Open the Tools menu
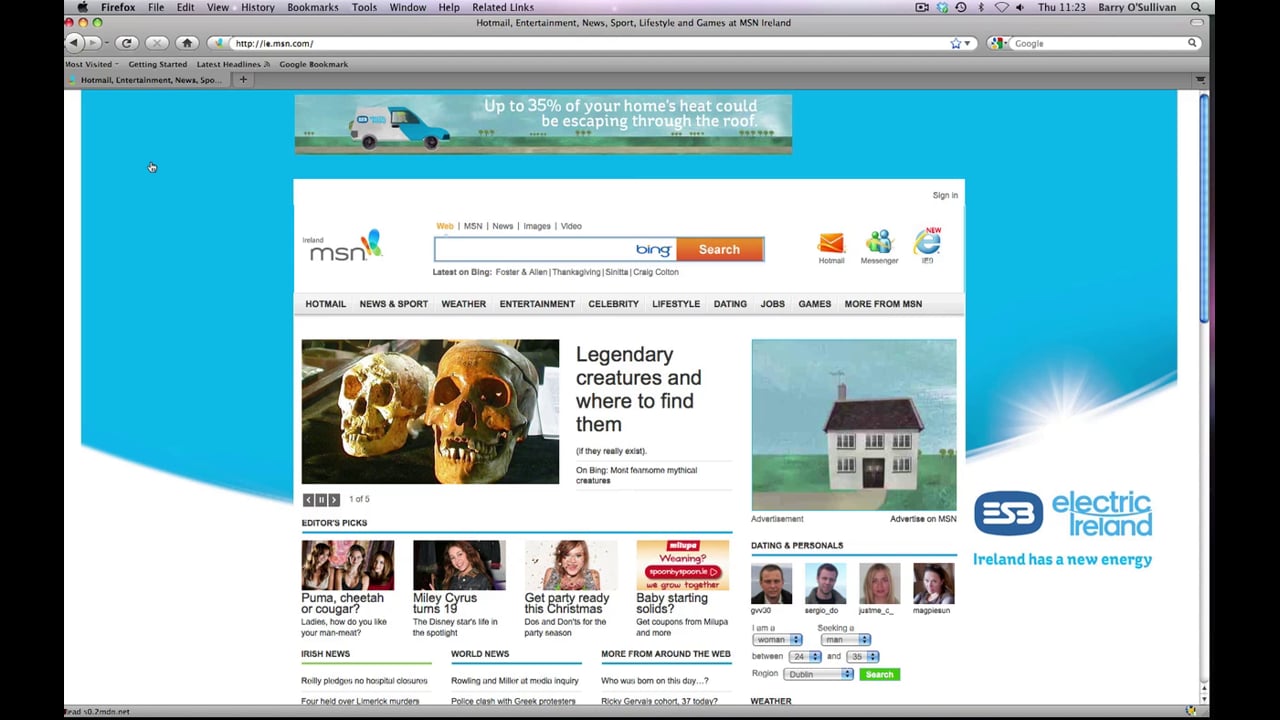The height and width of the screenshot is (720, 1280). 364,7
